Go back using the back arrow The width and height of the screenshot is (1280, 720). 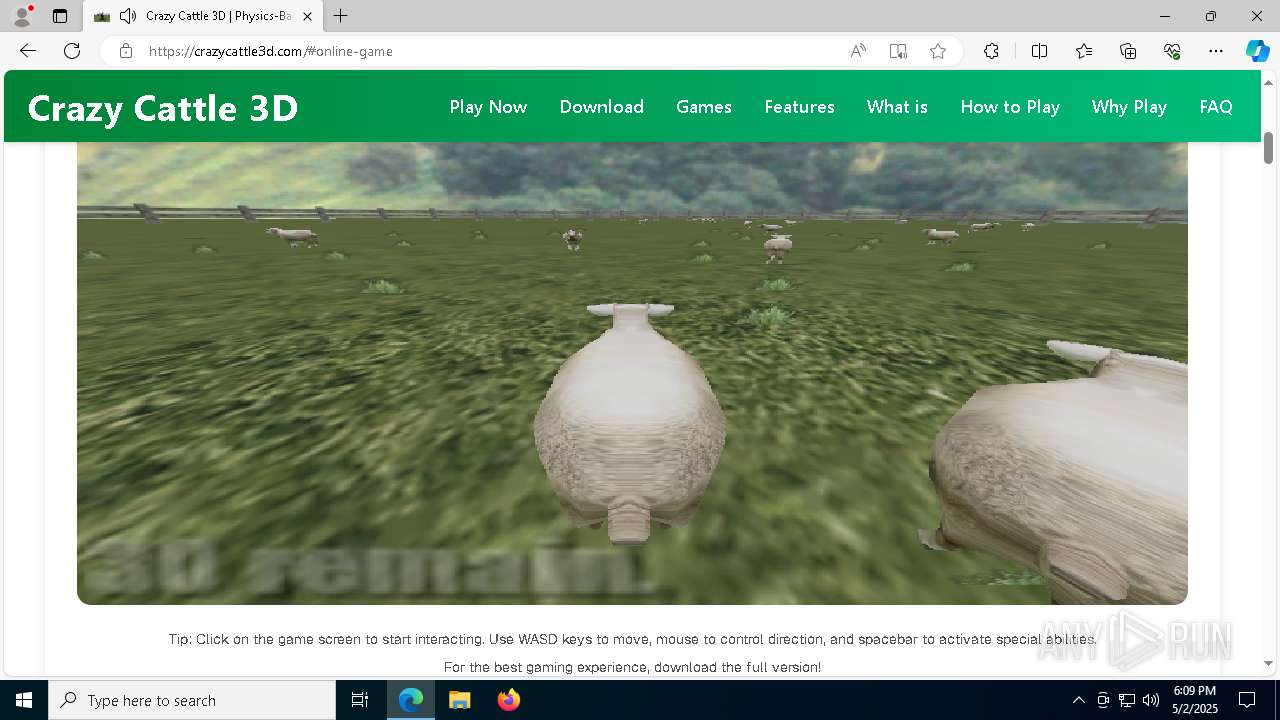tap(28, 51)
